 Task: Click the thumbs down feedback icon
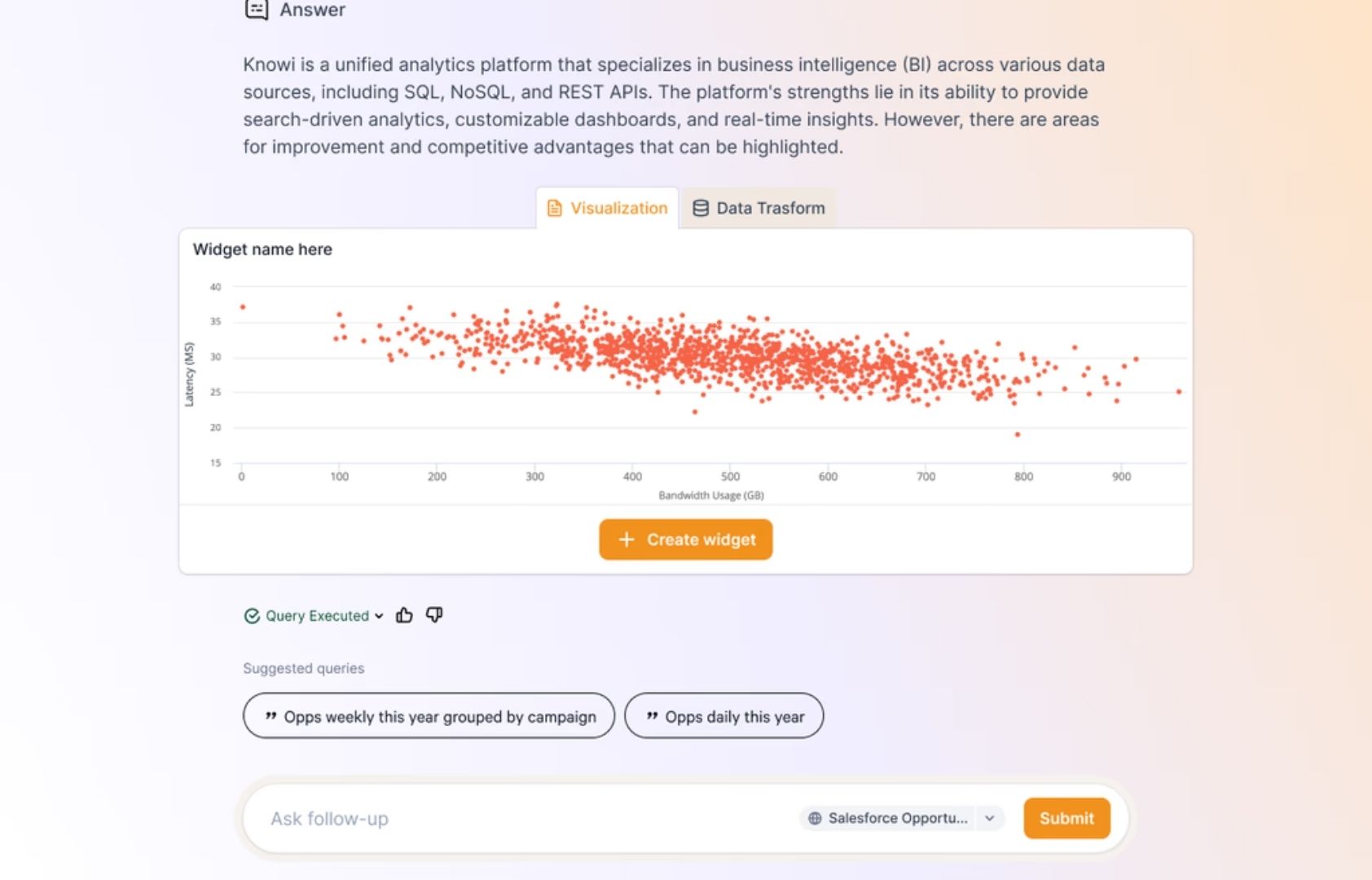click(434, 615)
